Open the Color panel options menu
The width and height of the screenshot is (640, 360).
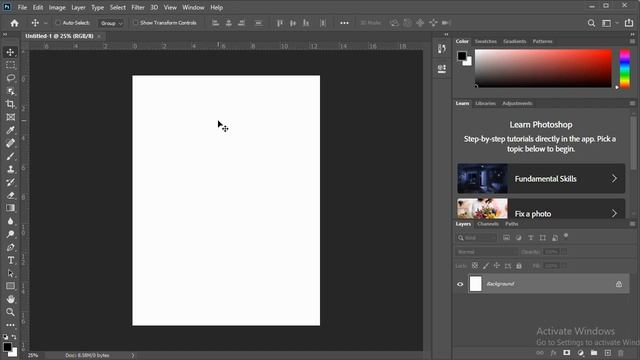coord(632,41)
